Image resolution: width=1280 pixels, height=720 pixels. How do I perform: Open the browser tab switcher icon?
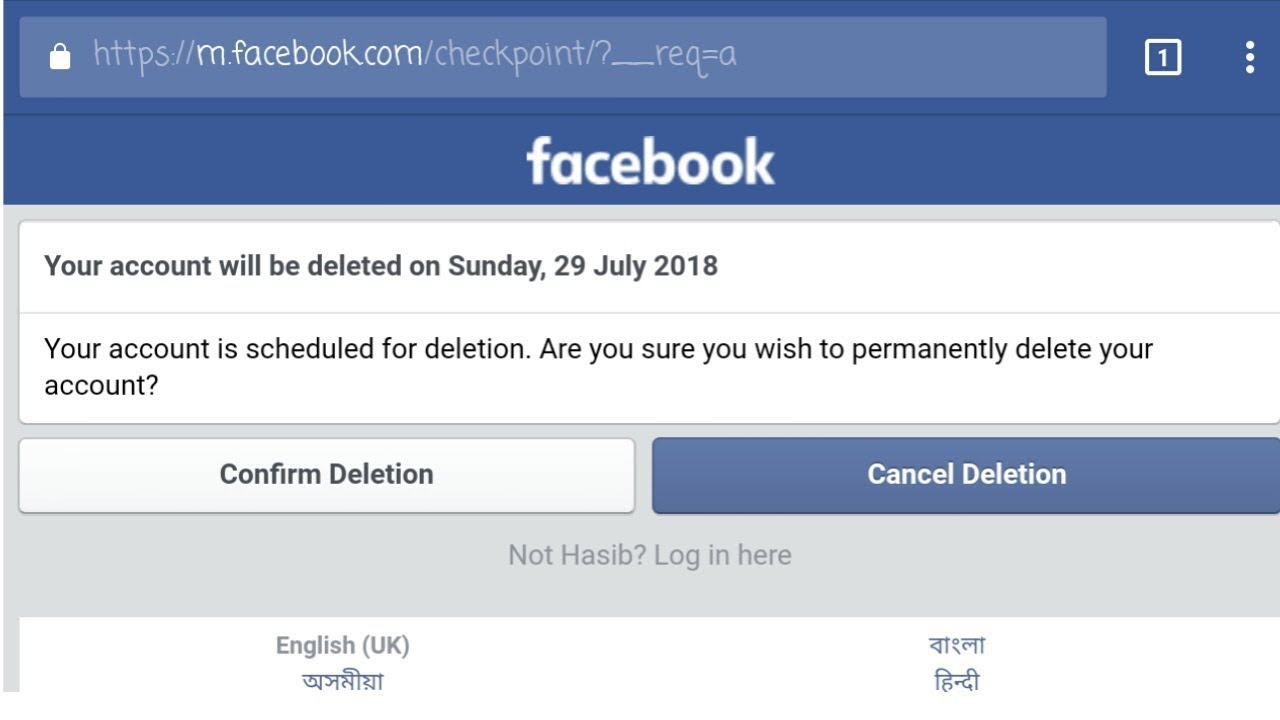(x=1162, y=58)
